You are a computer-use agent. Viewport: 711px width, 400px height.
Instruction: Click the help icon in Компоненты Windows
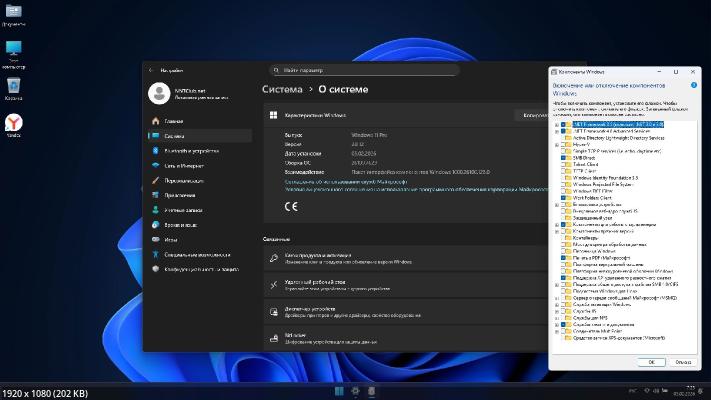[x=694, y=86]
